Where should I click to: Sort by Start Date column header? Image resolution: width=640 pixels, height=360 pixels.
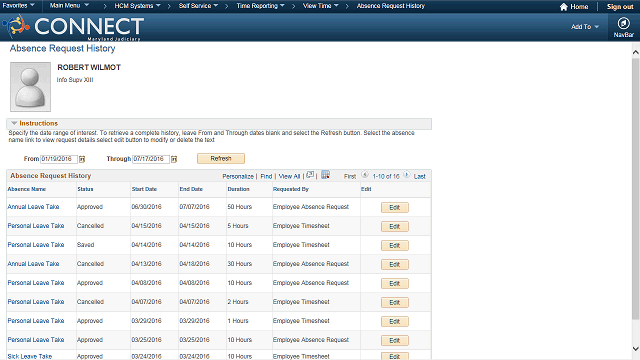coord(144,189)
